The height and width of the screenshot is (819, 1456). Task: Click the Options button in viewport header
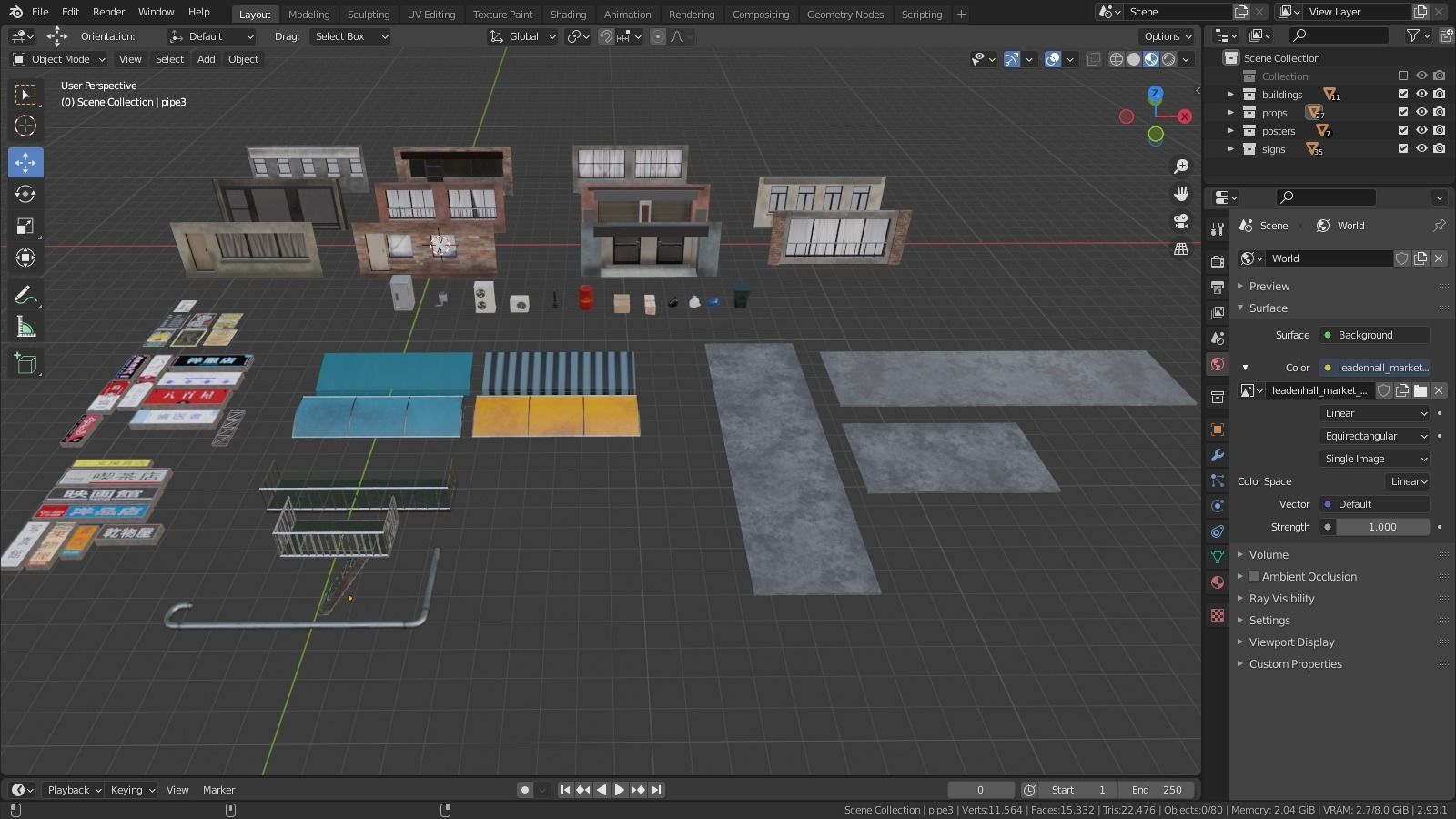tap(1167, 36)
